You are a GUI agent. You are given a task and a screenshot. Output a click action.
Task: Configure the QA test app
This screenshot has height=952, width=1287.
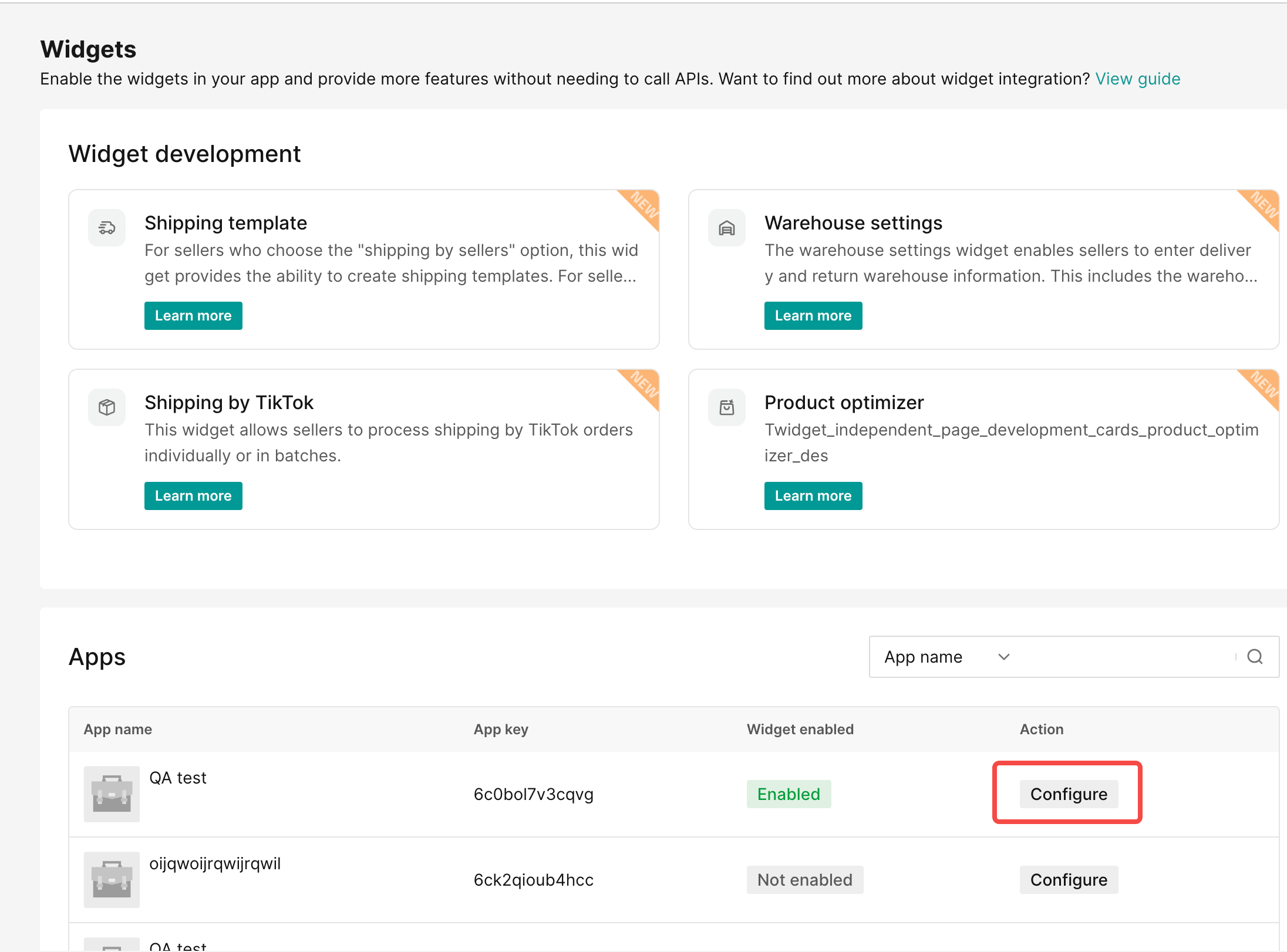point(1069,794)
